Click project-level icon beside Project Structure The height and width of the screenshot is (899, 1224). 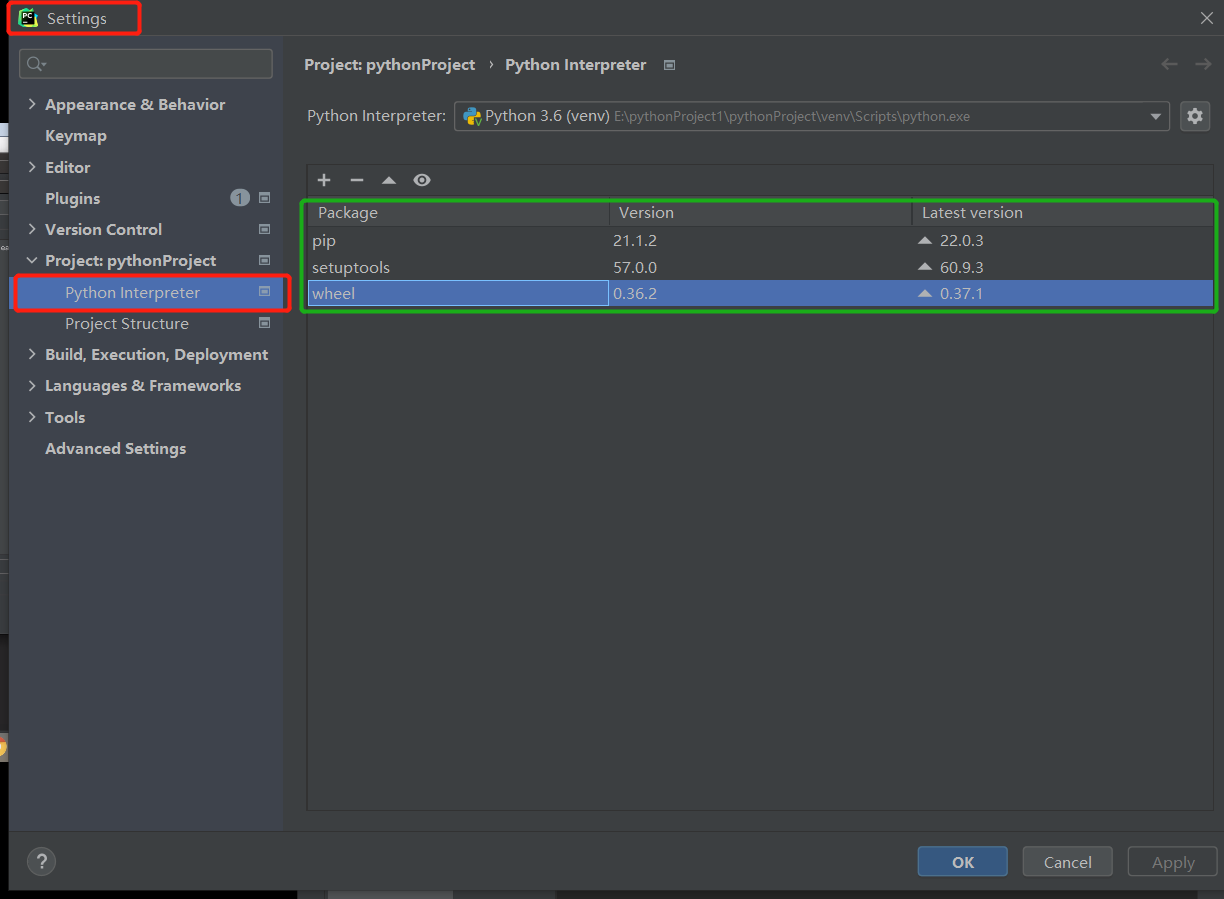tap(264, 323)
